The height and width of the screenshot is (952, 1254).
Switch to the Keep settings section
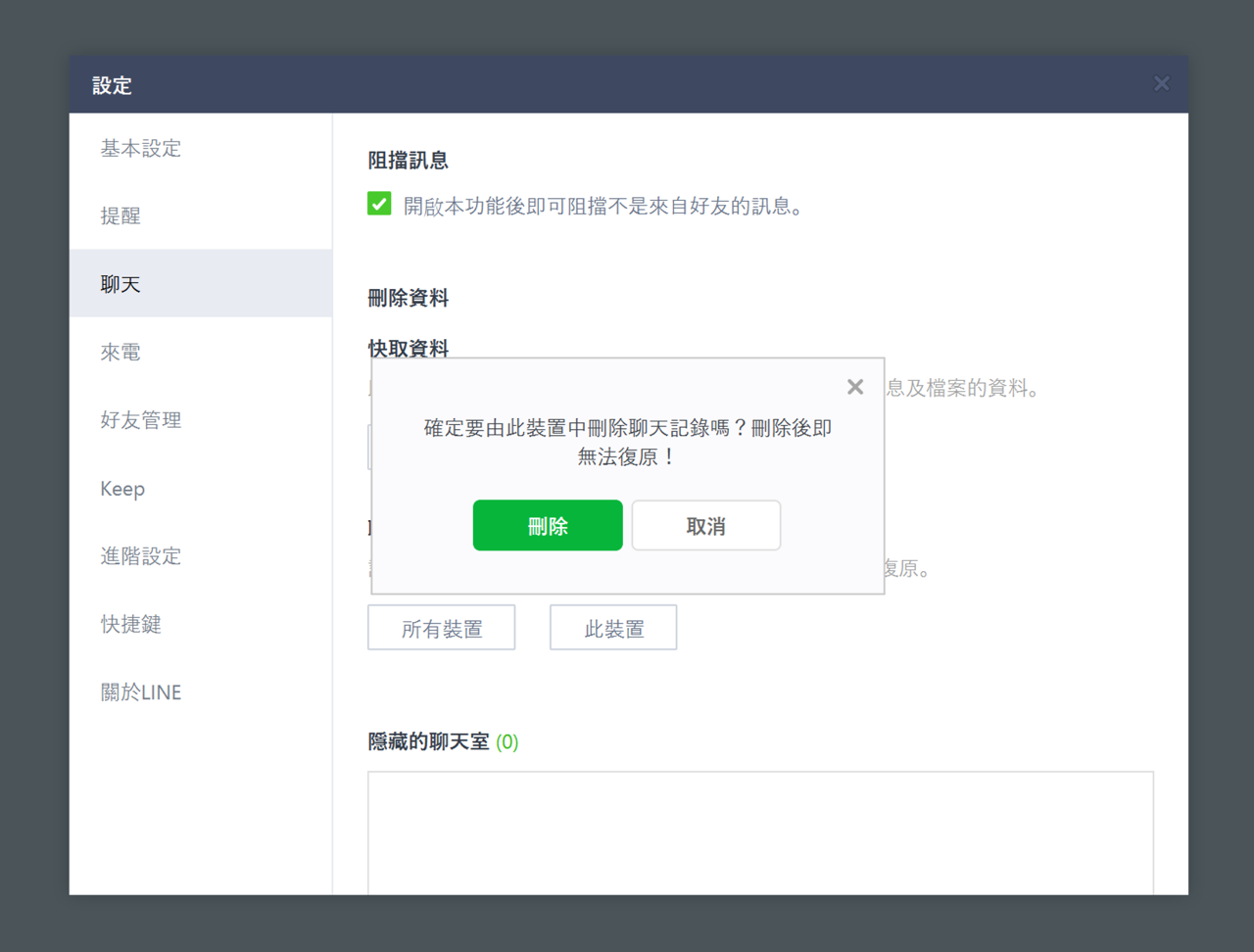point(201,488)
